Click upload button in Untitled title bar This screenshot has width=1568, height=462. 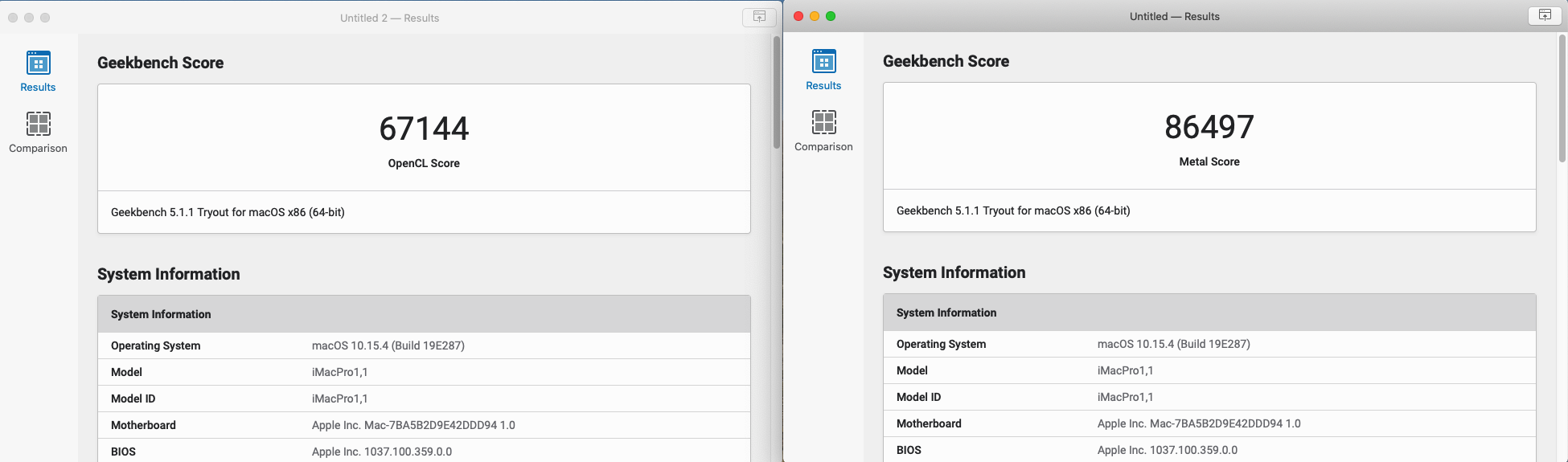pos(1545,15)
